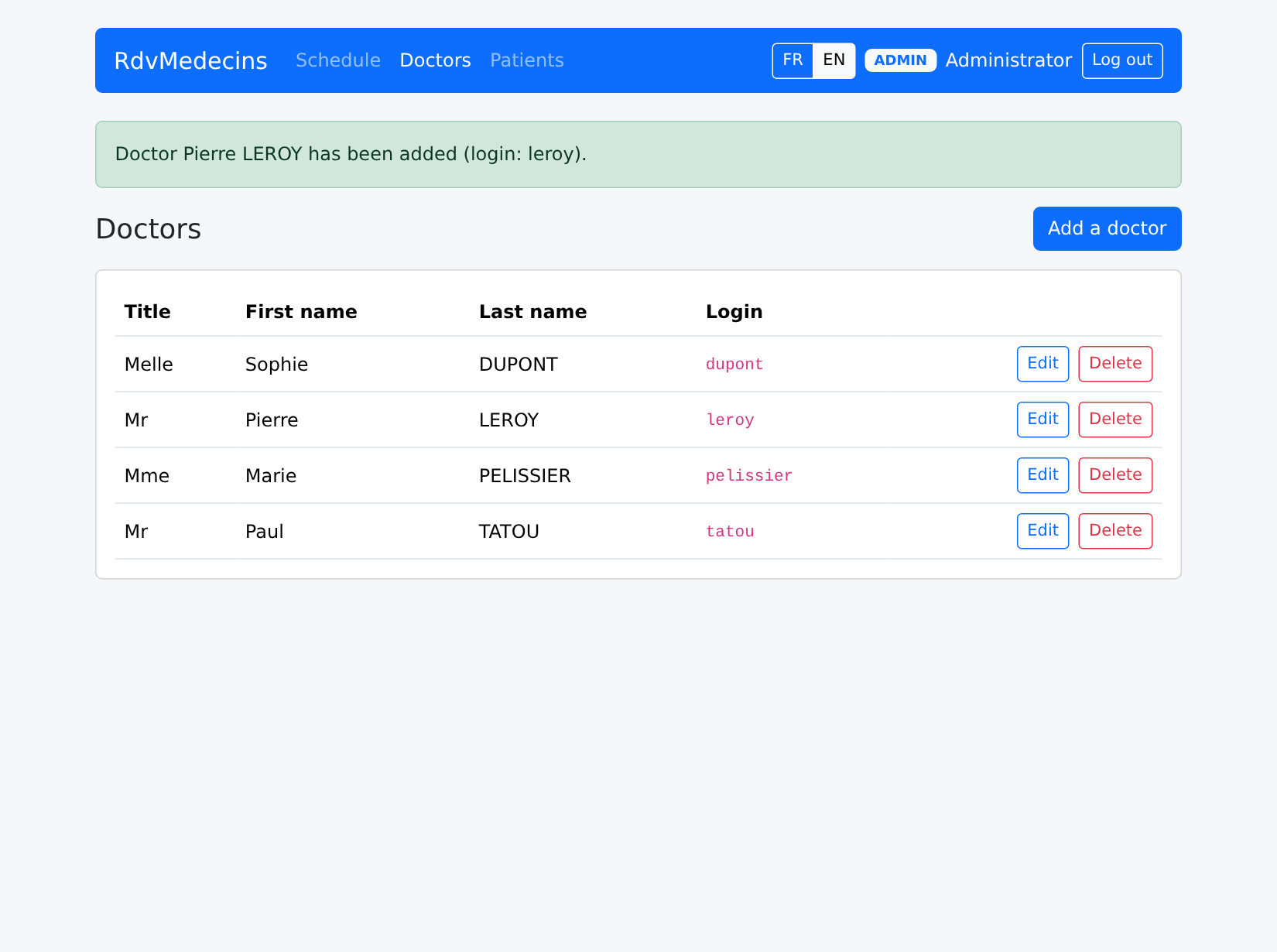Select the login value pelissier
The image size is (1277, 952).
coord(749,476)
